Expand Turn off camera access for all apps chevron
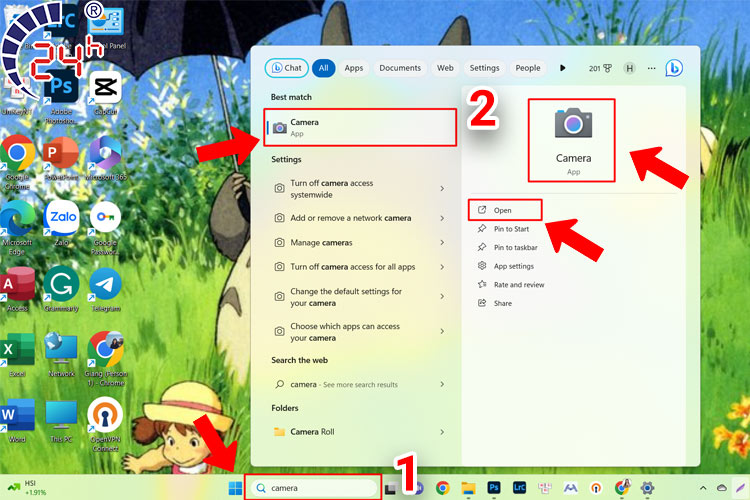This screenshot has height=500, width=750. [442, 267]
